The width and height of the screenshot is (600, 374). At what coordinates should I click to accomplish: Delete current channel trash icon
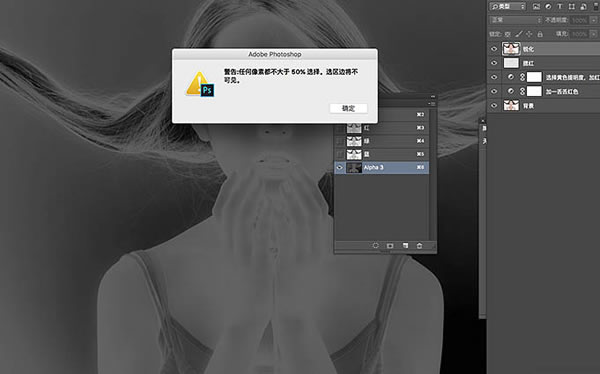(419, 246)
